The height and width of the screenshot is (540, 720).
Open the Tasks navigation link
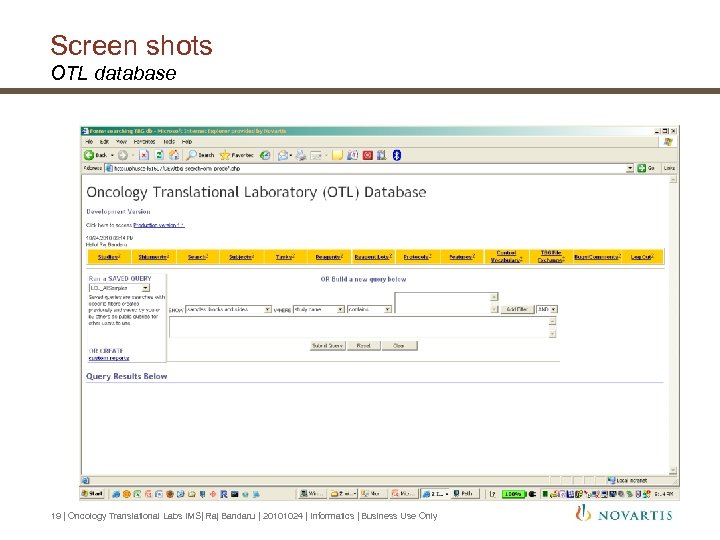click(285, 257)
